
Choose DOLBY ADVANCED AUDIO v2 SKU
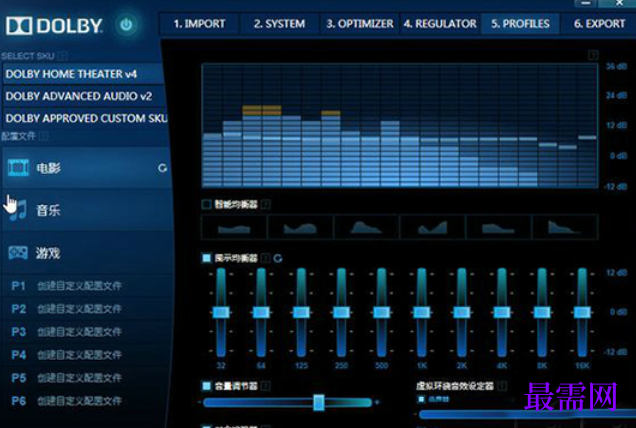[x=83, y=96]
